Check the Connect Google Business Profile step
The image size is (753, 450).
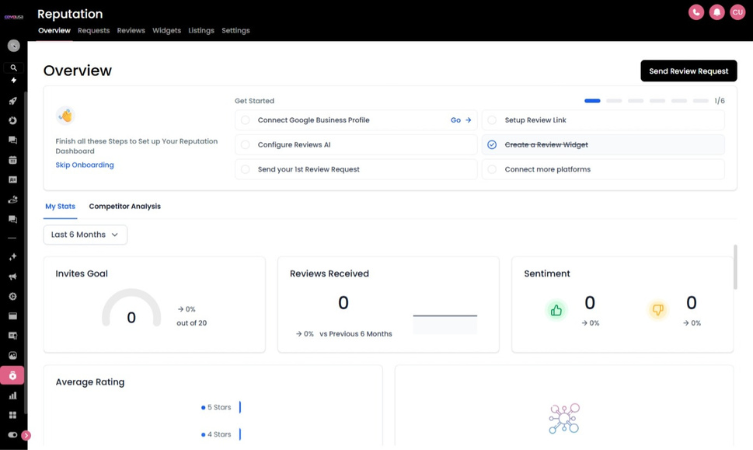245,120
